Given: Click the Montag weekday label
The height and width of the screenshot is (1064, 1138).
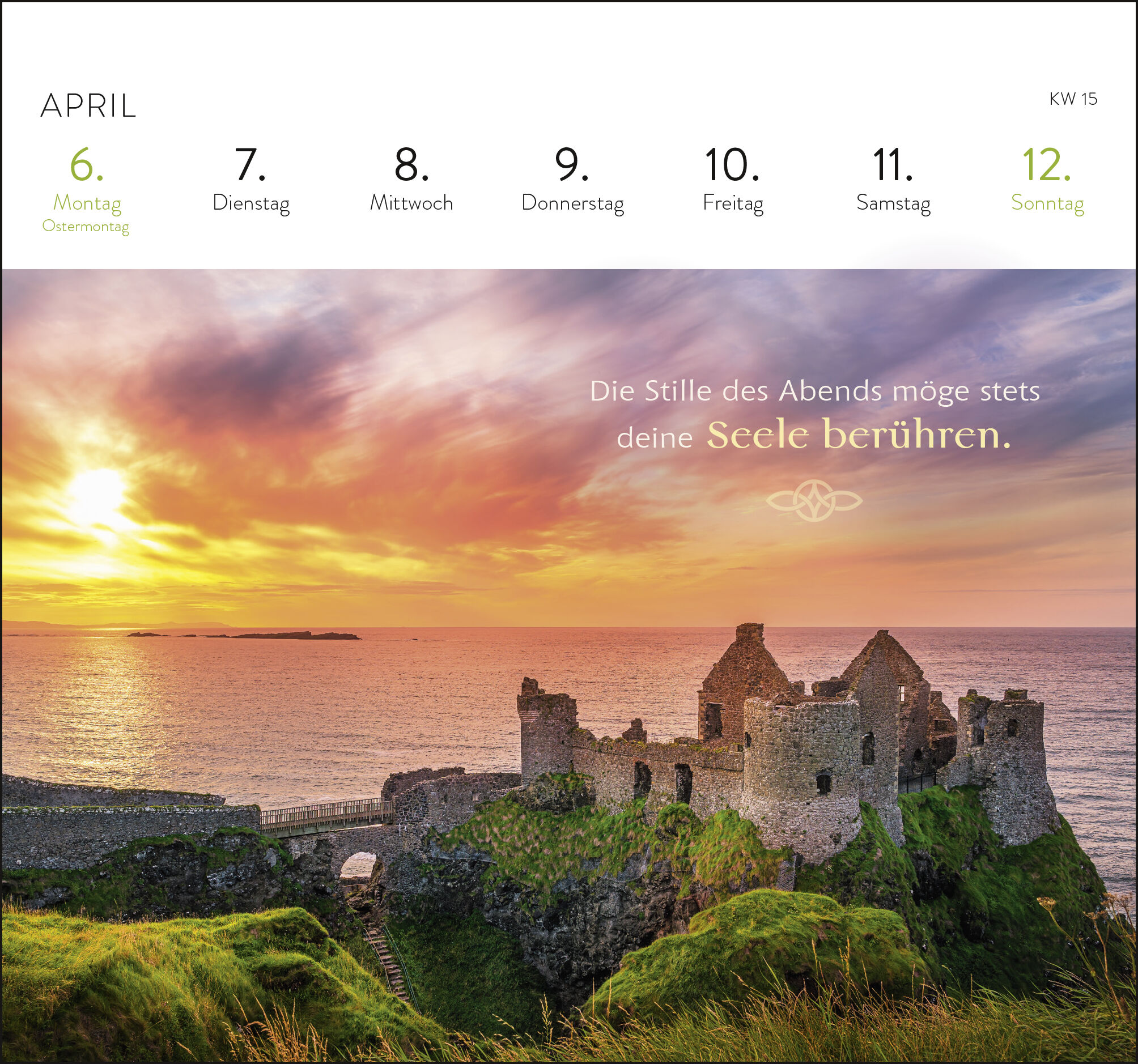Looking at the screenshot, I should point(87,203).
